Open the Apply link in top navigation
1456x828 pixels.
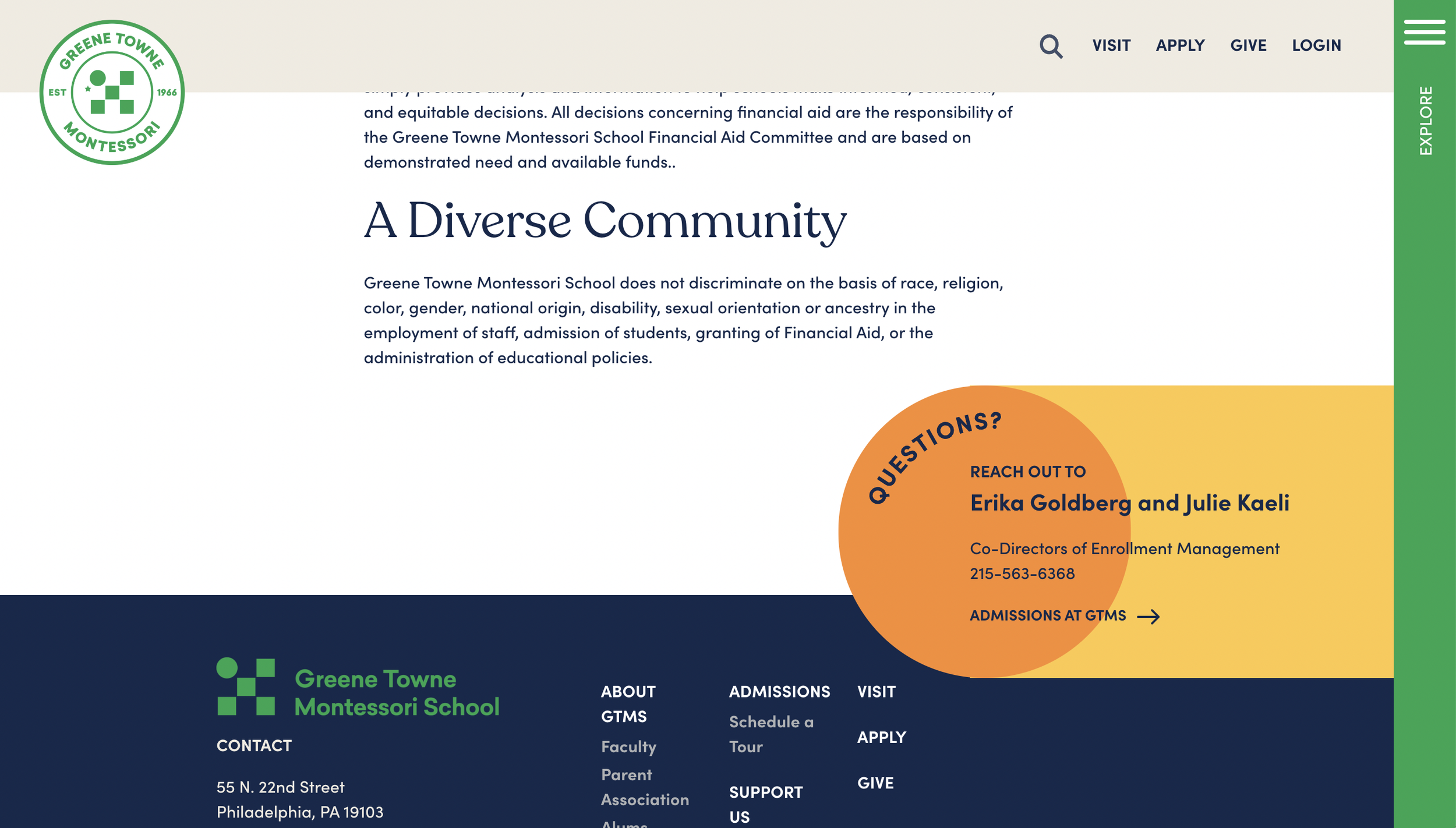pyautogui.click(x=1180, y=45)
